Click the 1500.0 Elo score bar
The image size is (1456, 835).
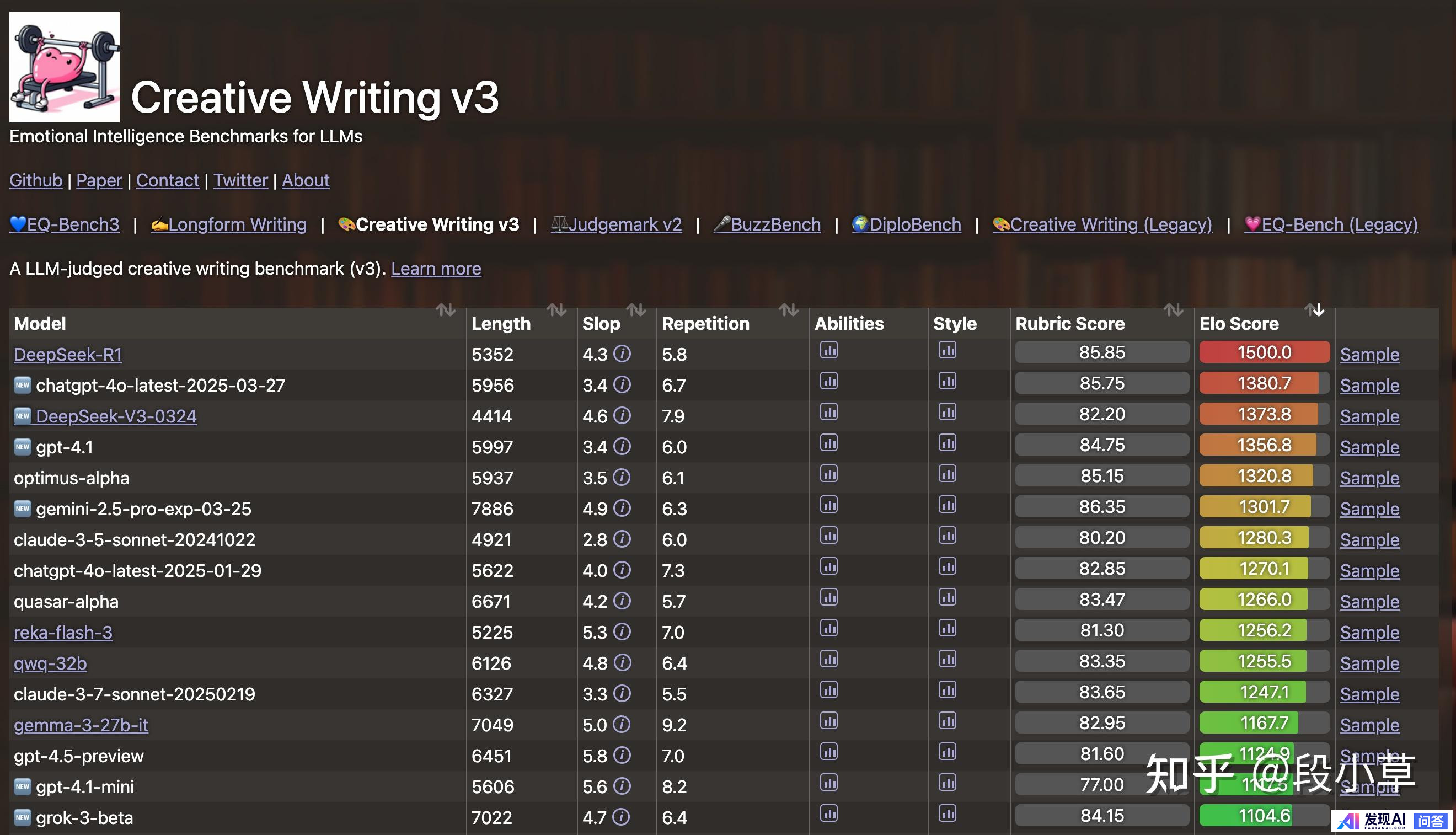pos(1264,352)
